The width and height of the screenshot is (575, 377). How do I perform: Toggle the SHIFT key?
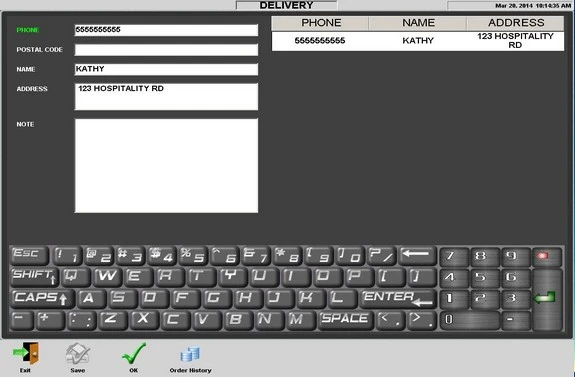[x=35, y=276]
